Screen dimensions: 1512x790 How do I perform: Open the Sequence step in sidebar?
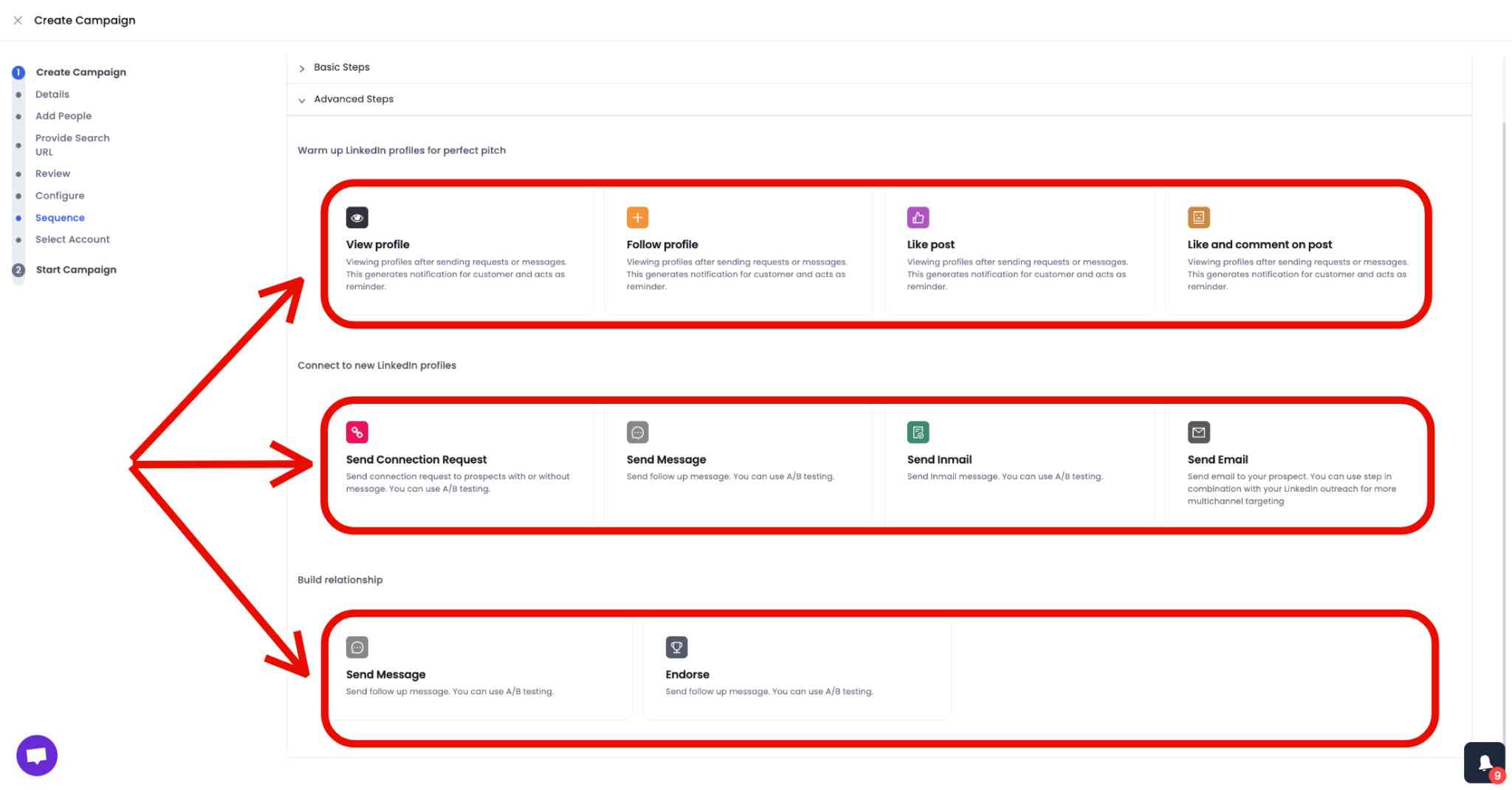[x=60, y=217]
